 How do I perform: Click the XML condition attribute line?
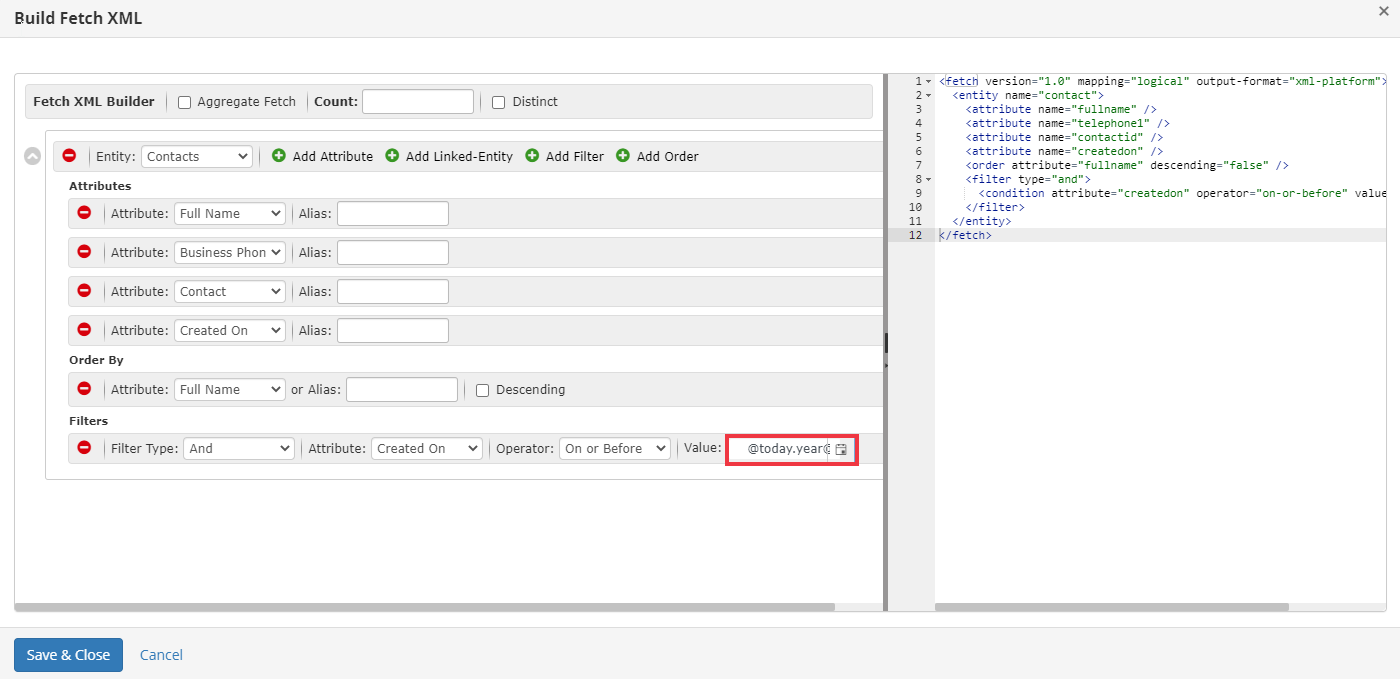(x=1182, y=193)
